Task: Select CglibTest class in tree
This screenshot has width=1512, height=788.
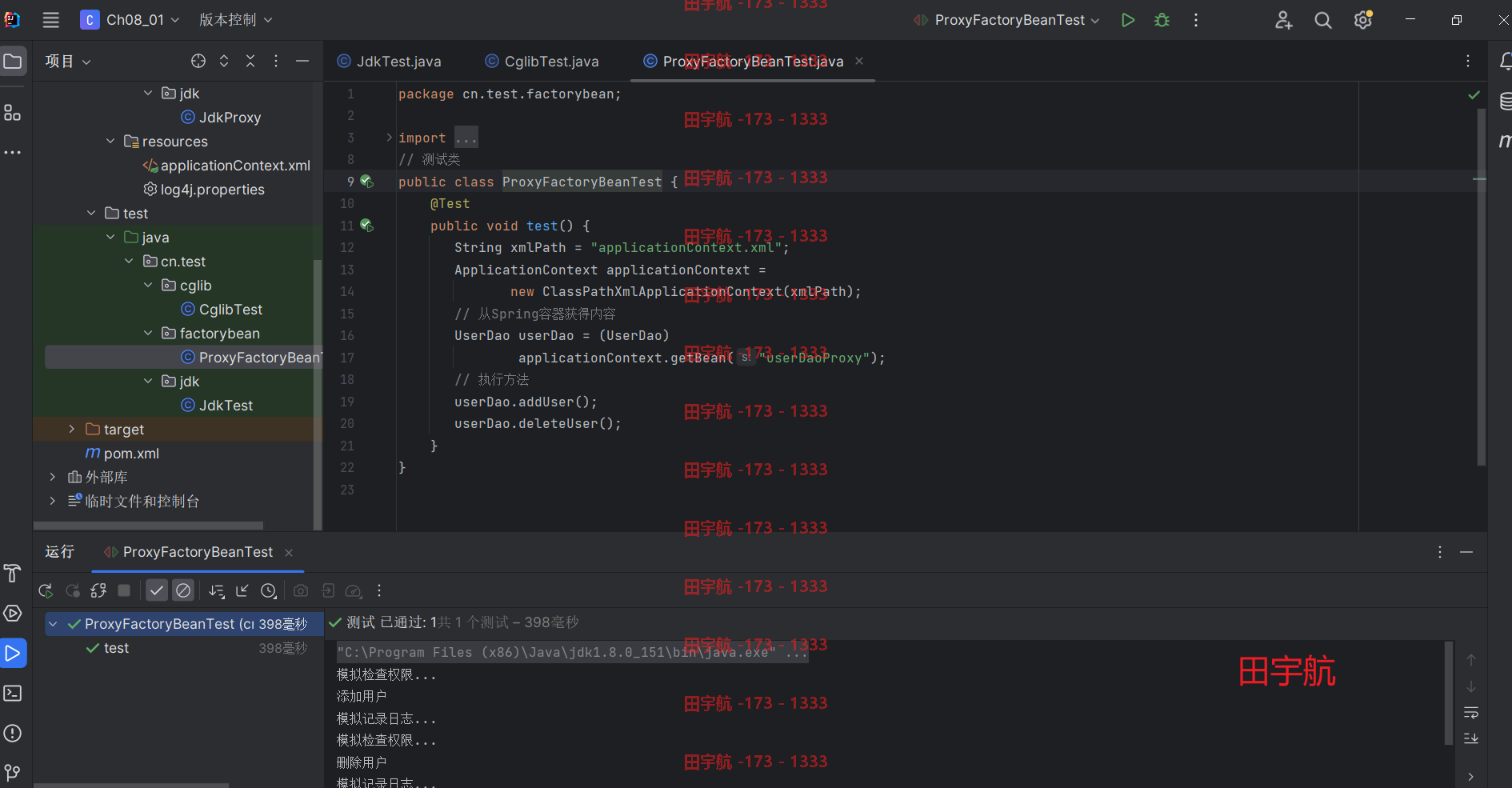Action: coord(222,310)
